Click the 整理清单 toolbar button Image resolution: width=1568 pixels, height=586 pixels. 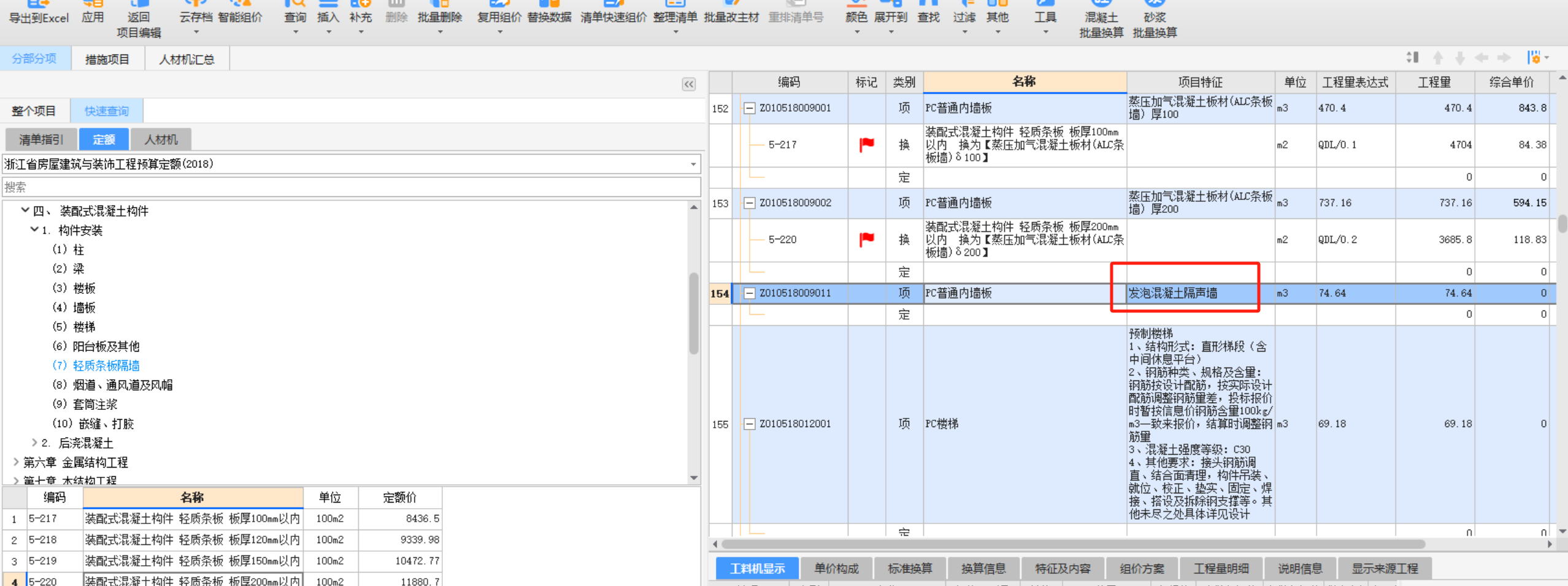pos(675,17)
